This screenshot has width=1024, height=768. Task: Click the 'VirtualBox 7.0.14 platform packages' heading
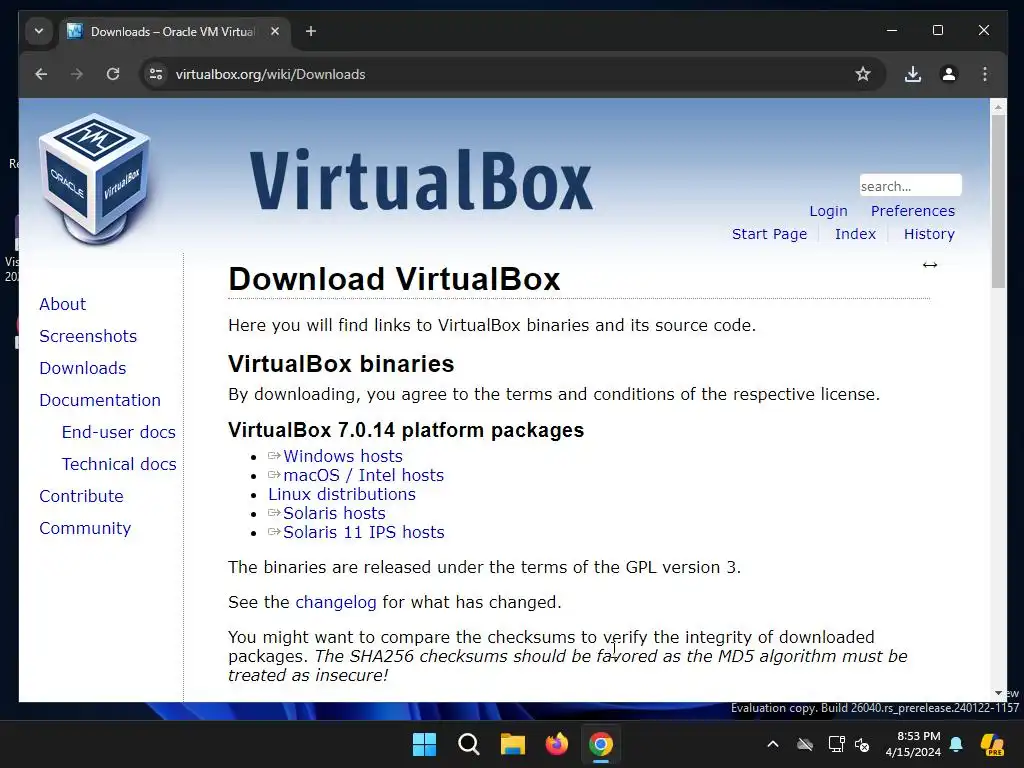pyautogui.click(x=406, y=430)
